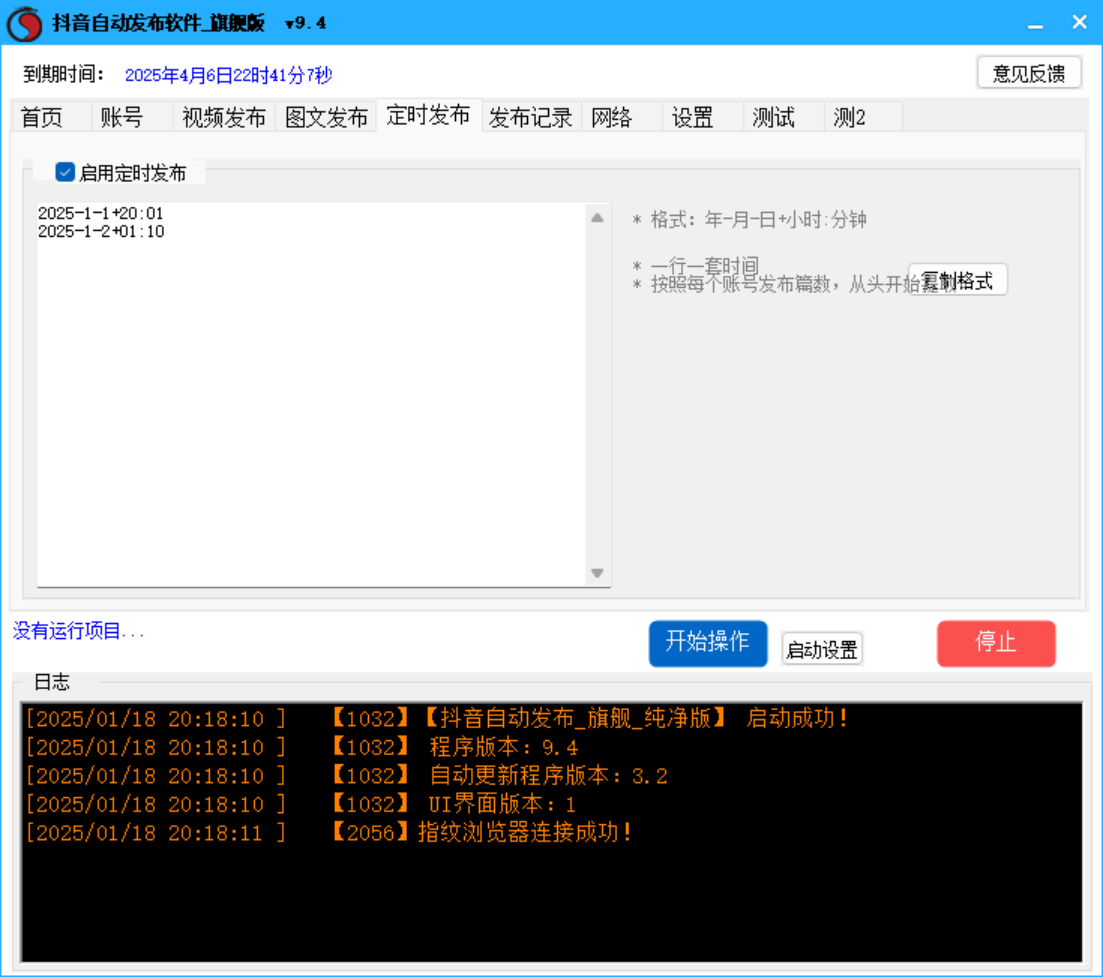Toggle the 启用定时发布 checkbox
Viewport: 1103px width, 977px height.
[65, 172]
